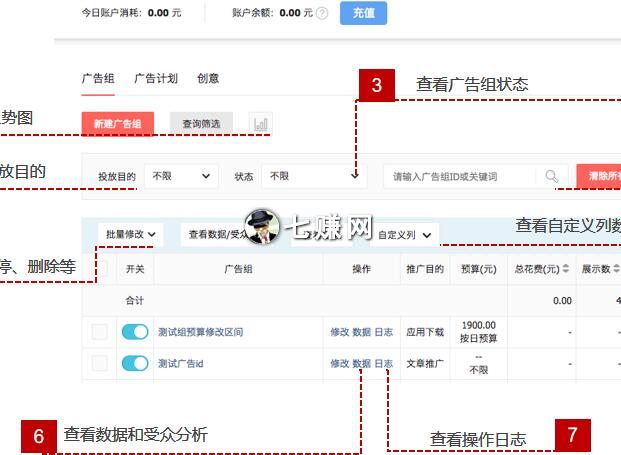Focus the ad group ID search field
This screenshot has width=621, height=455.
(x=459, y=177)
